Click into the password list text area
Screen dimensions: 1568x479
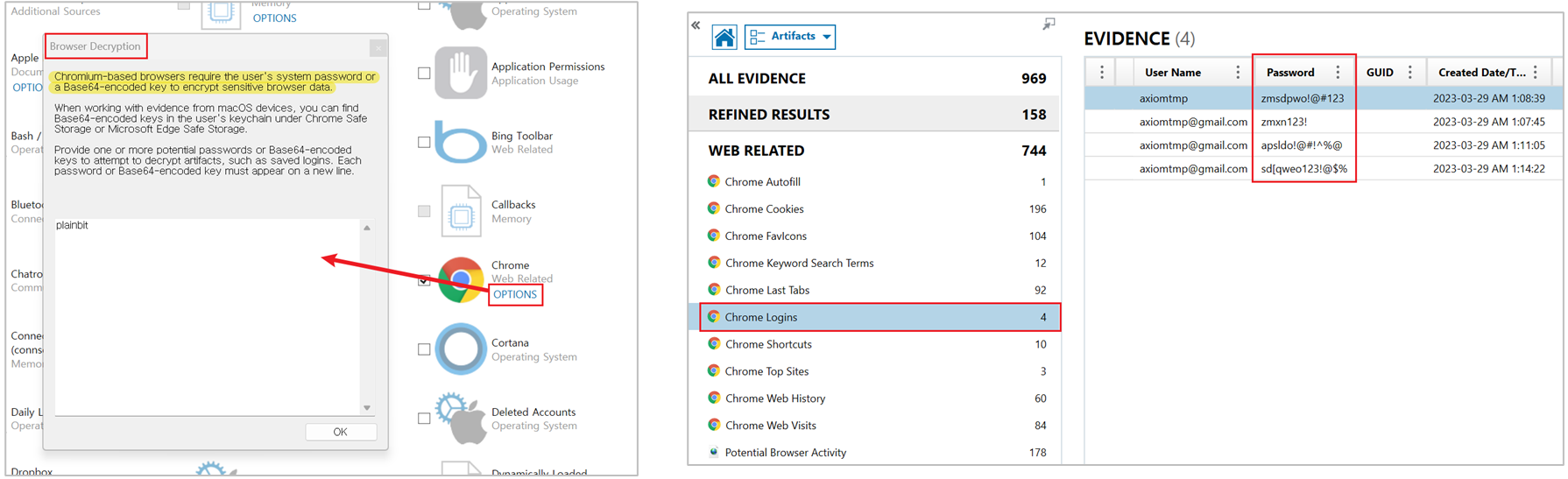(x=207, y=317)
